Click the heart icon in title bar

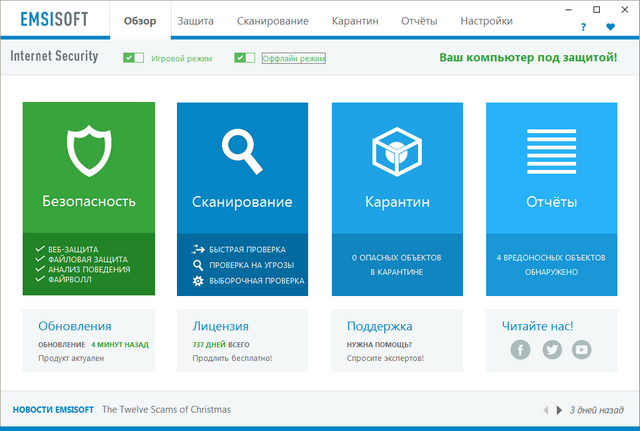click(610, 27)
